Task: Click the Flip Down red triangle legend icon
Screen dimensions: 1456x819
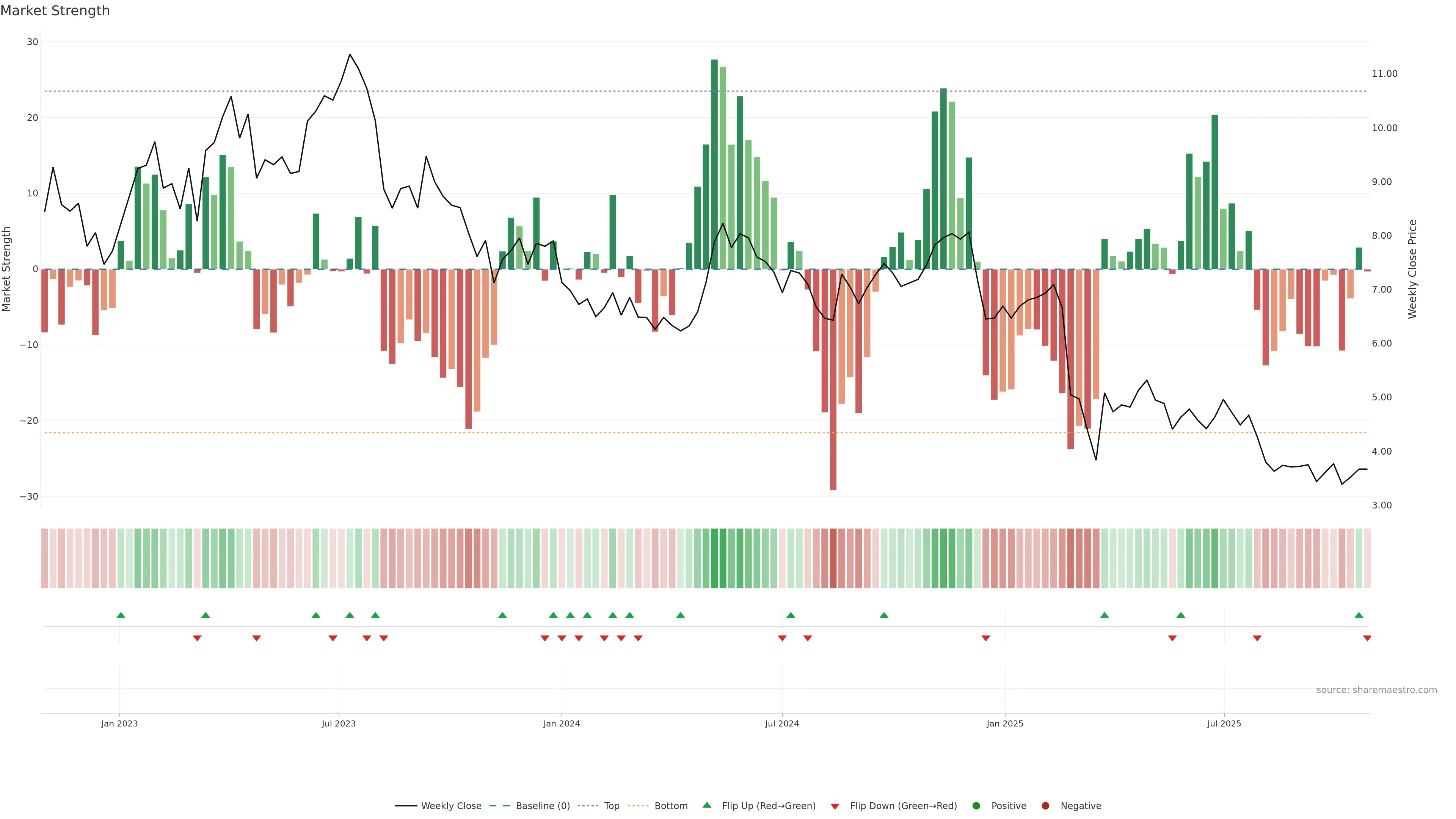Action: 835,806
